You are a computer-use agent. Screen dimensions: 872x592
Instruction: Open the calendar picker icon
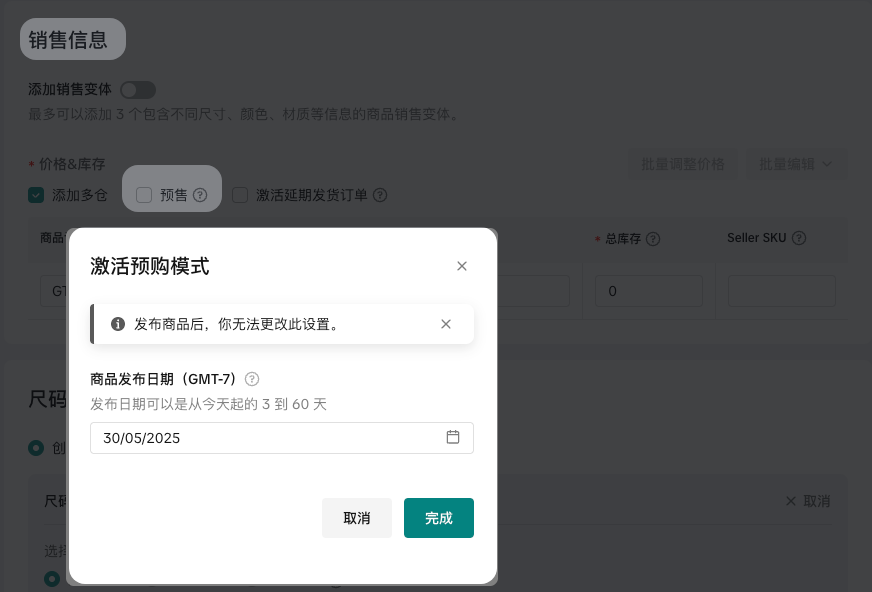[x=453, y=437]
